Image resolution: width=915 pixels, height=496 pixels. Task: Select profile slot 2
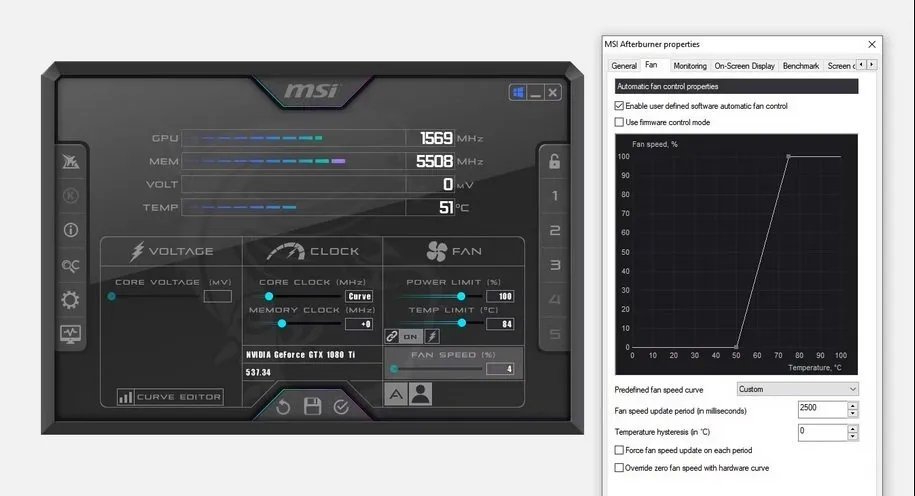tap(554, 231)
